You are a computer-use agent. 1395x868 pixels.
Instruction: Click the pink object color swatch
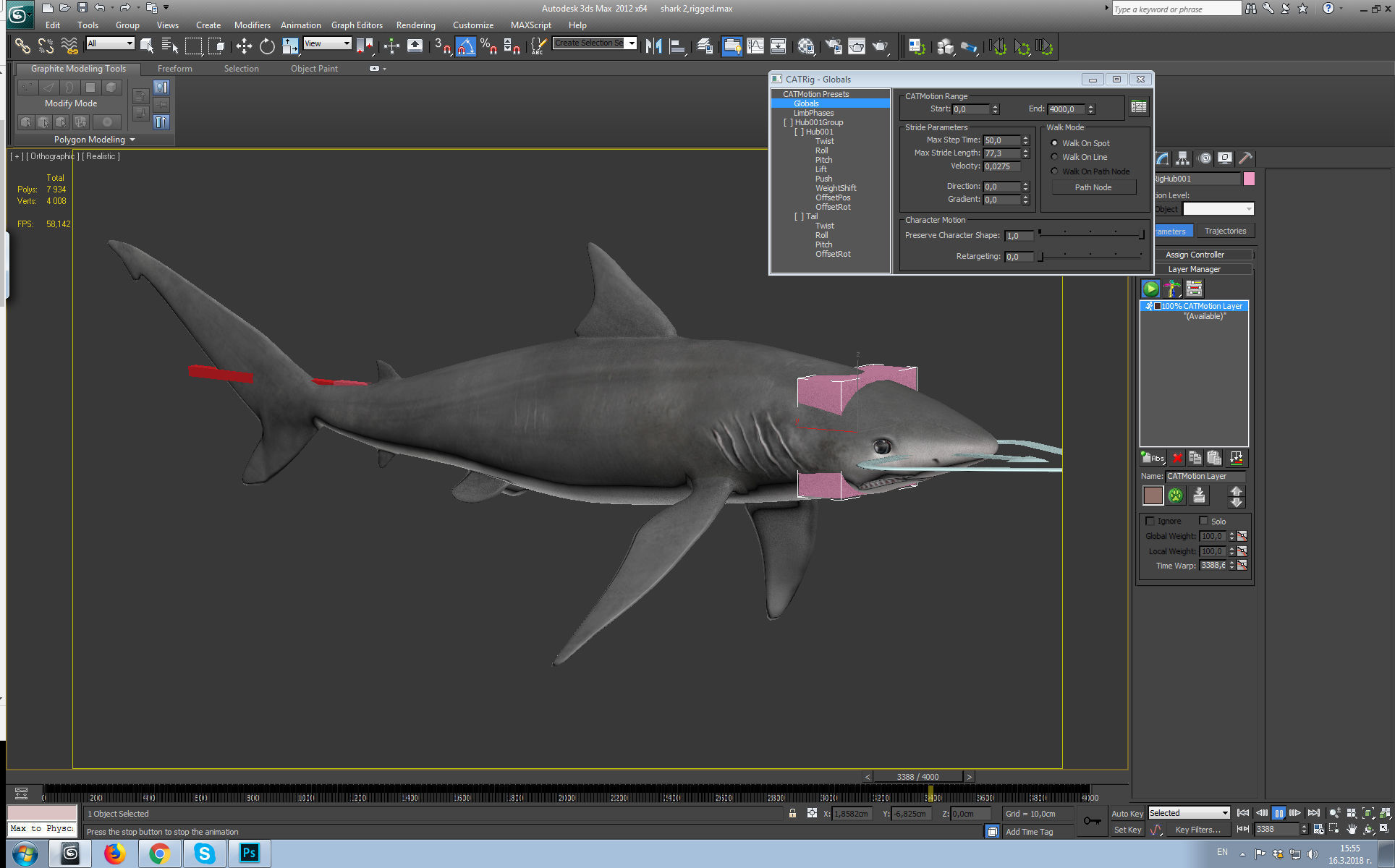coord(1249,179)
